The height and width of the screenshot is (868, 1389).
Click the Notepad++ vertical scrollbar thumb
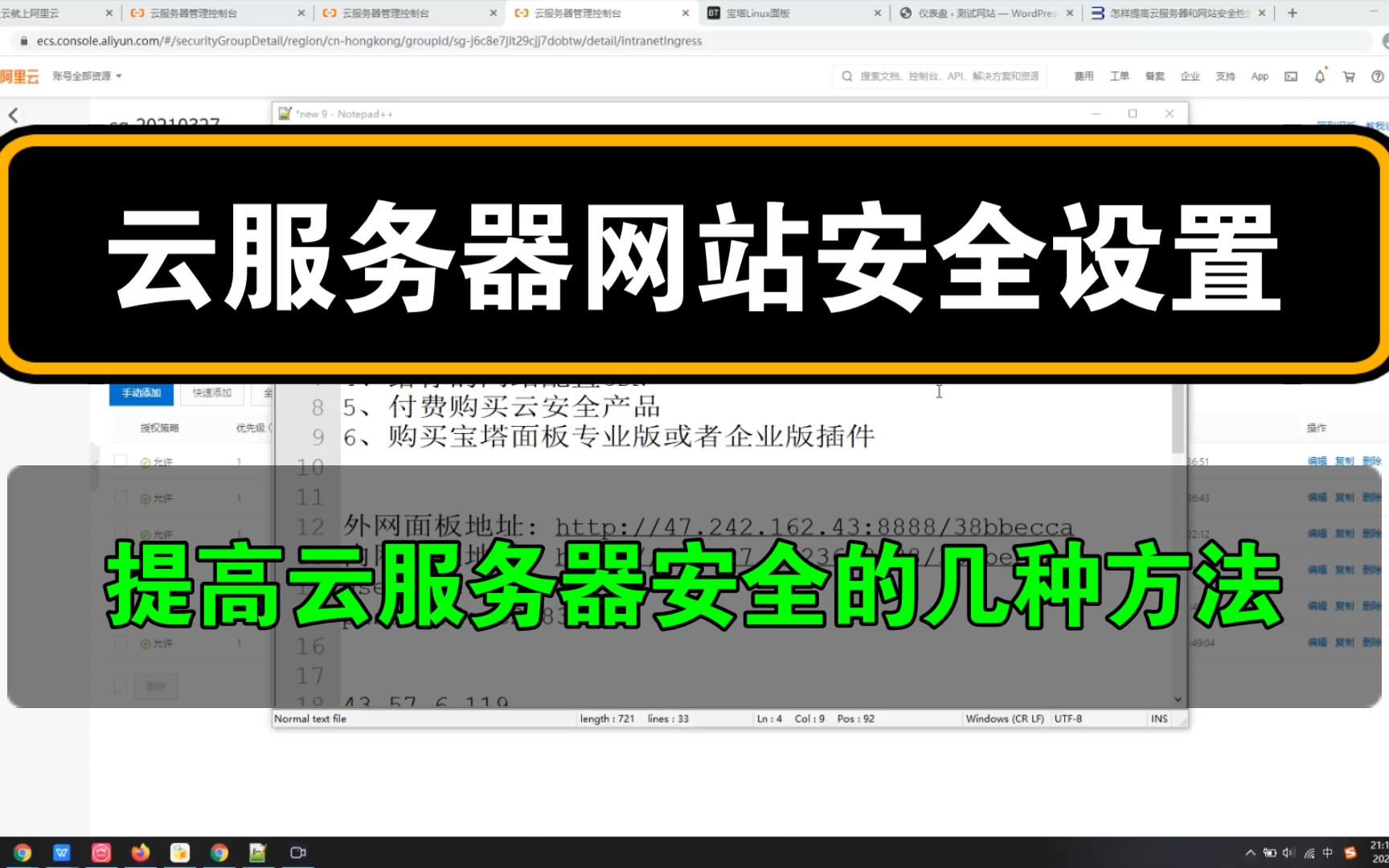click(x=1178, y=418)
